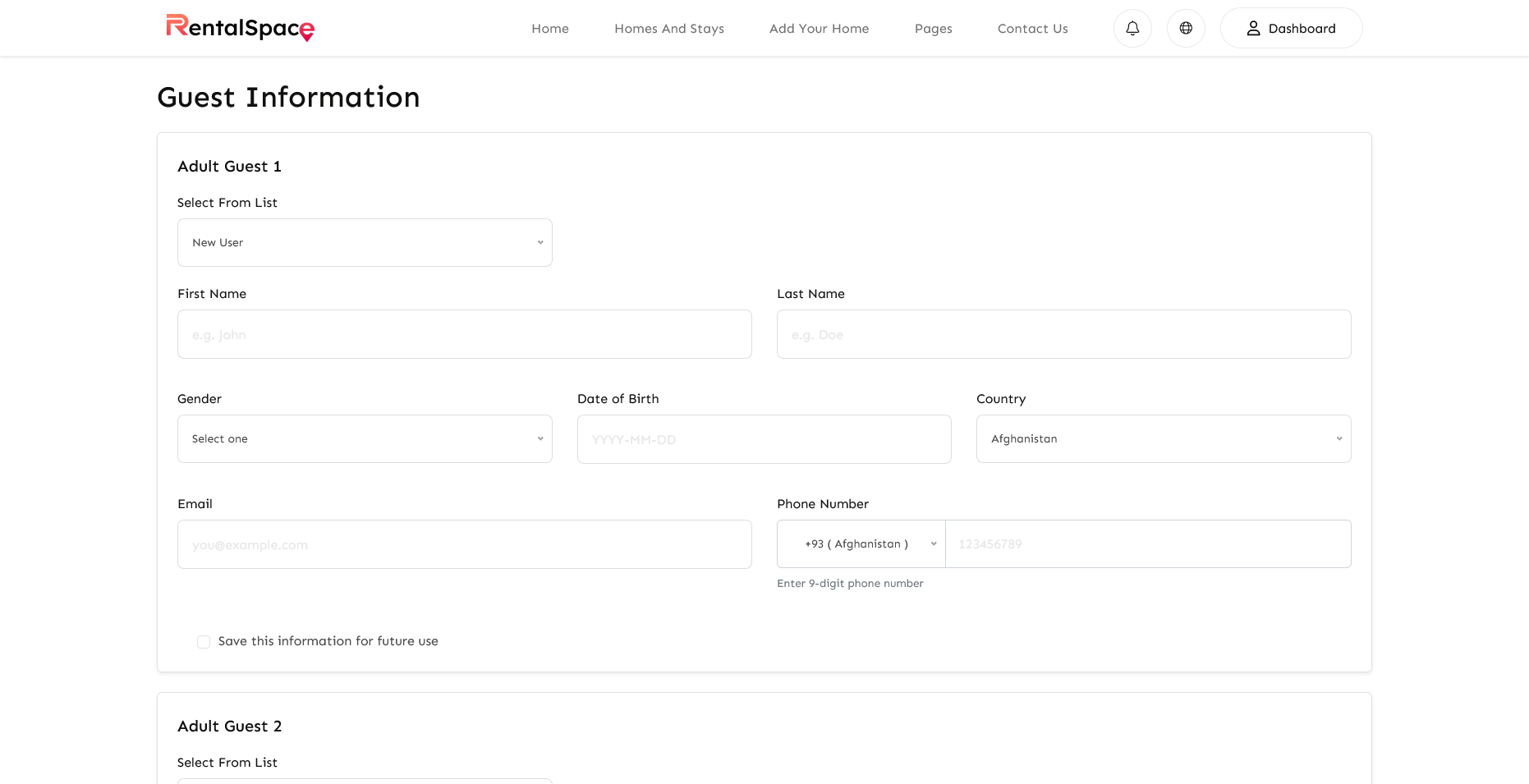Click the Adult Guest 2 heading

pos(229,727)
